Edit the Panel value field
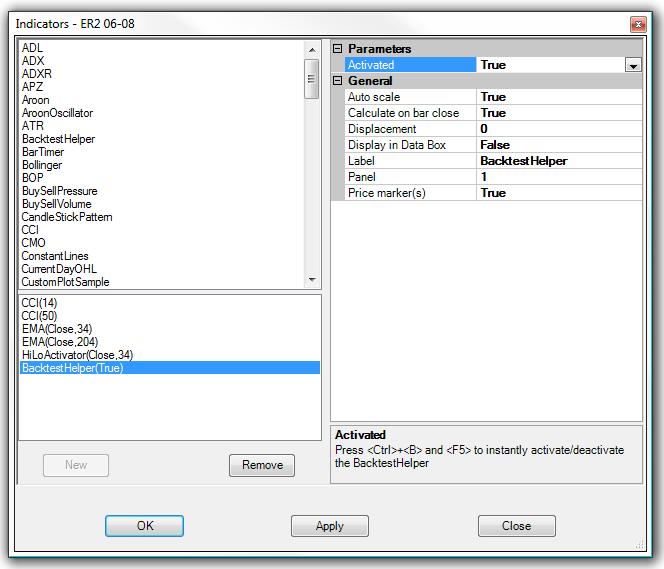 [559, 177]
